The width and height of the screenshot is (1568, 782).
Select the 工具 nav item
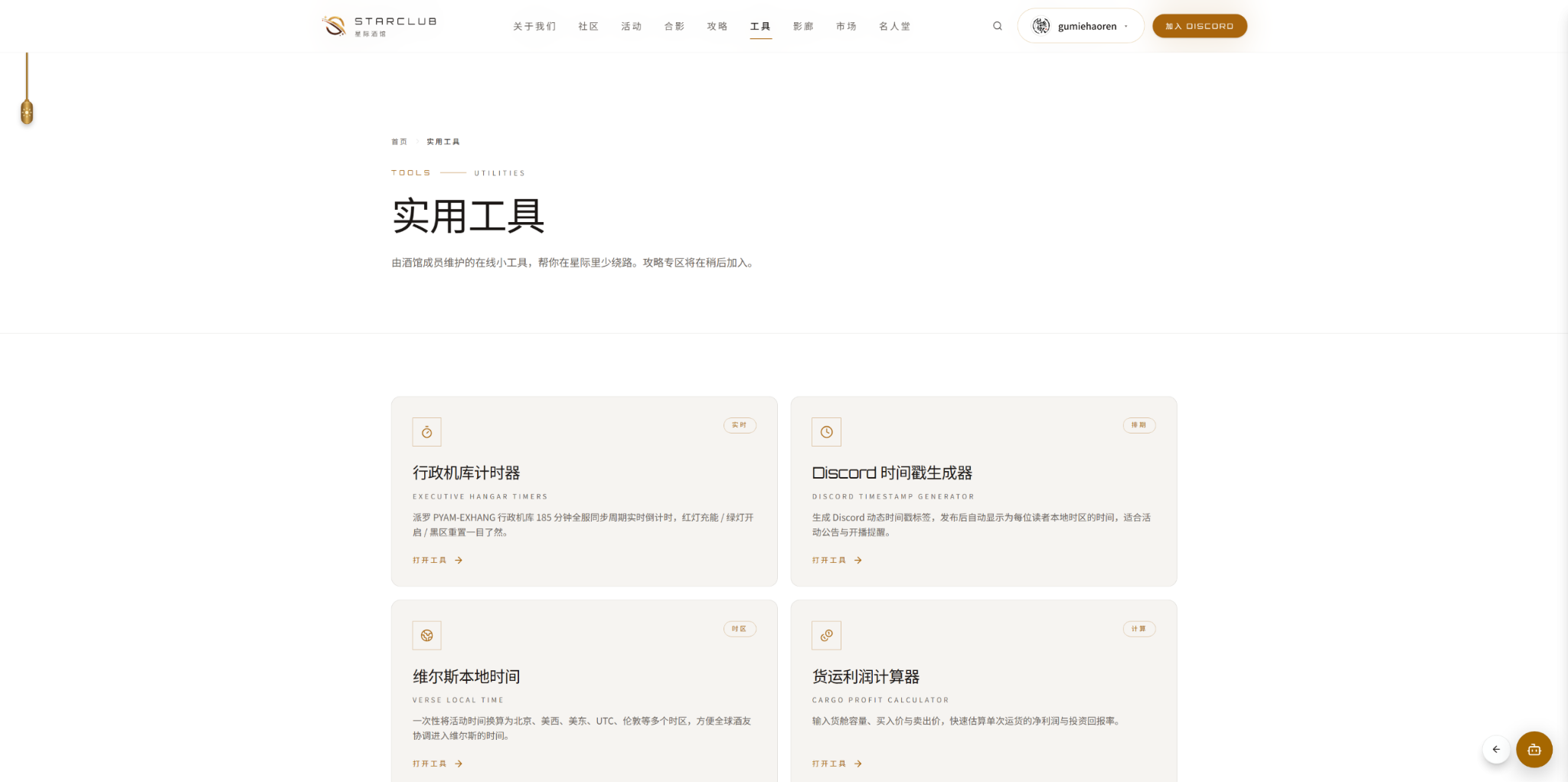coord(760,26)
